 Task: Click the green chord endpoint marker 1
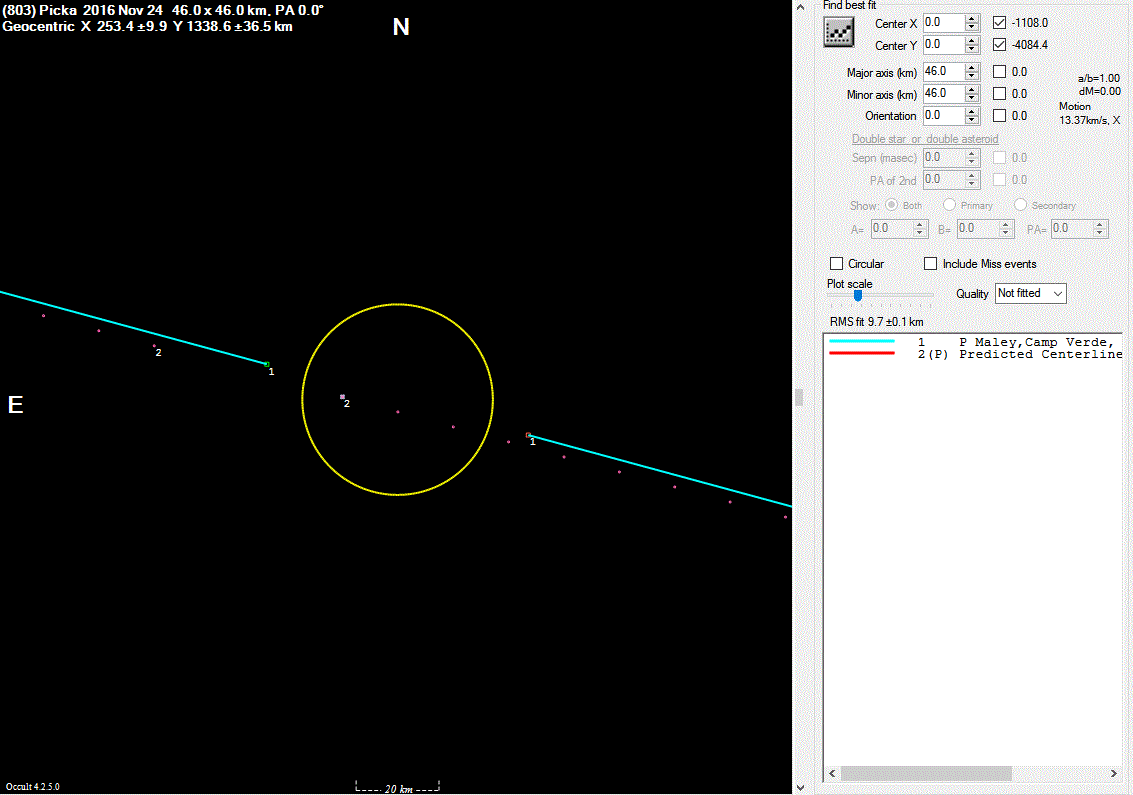267,364
